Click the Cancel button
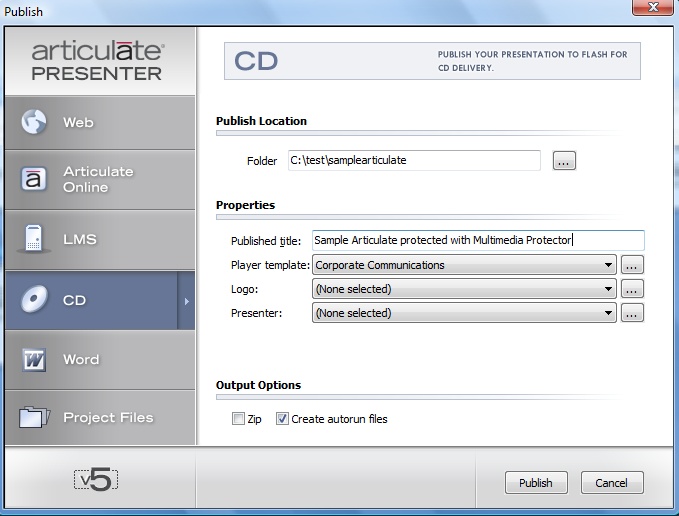The width and height of the screenshot is (679, 516). (612, 482)
